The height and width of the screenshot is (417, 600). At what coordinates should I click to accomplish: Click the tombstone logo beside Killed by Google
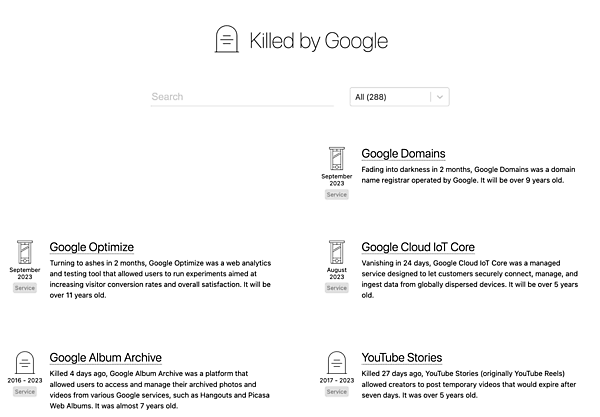coord(228,40)
